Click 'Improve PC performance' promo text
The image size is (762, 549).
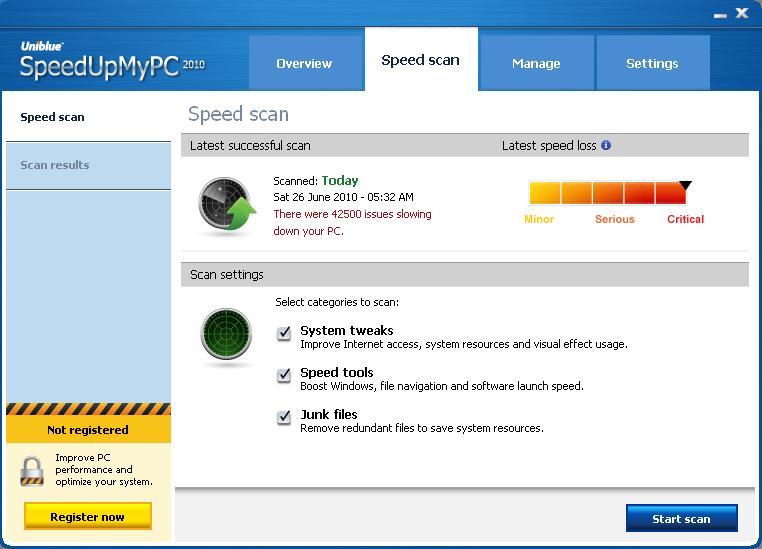104,470
